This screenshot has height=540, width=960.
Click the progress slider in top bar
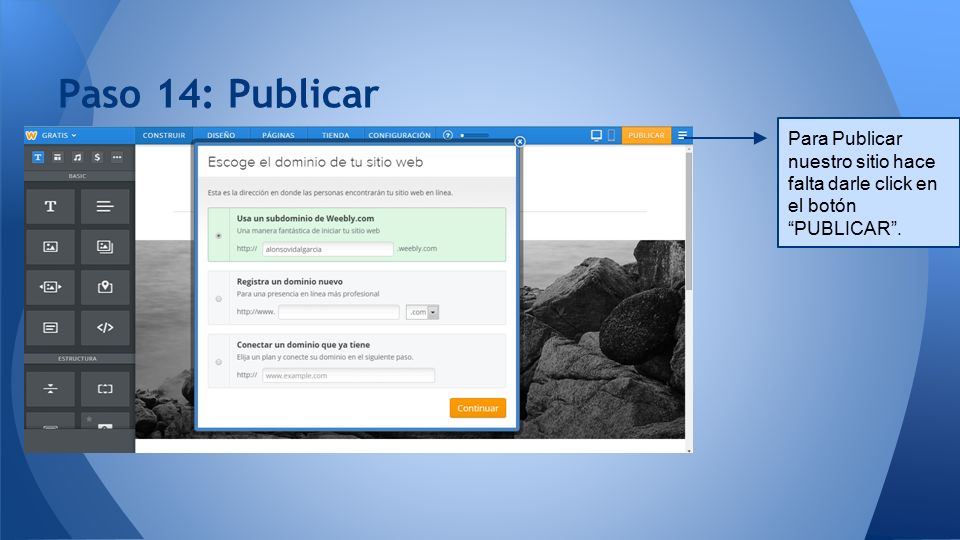475,135
